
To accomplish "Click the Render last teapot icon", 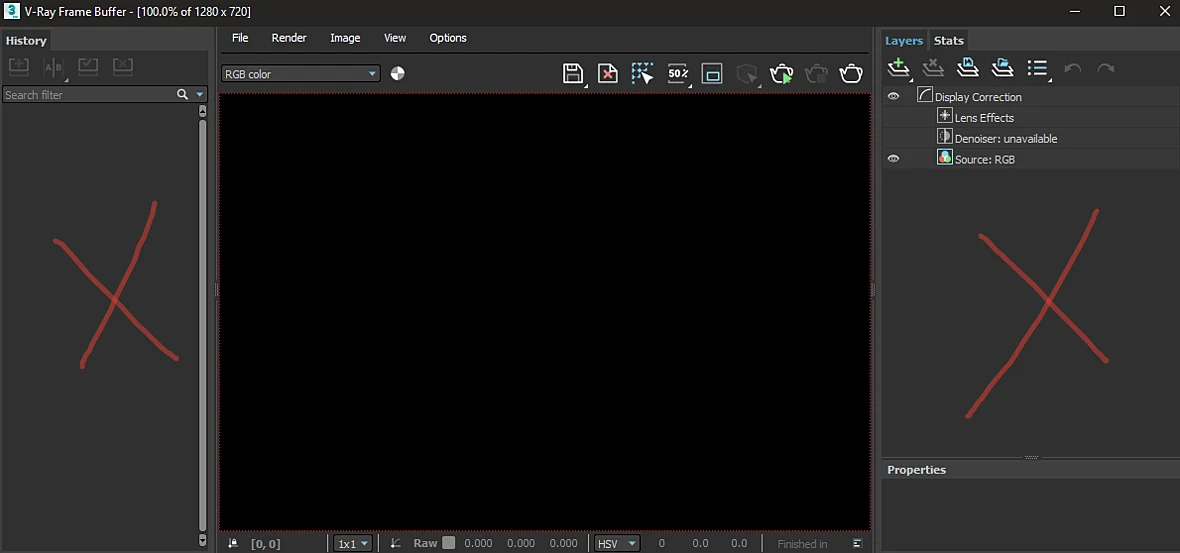I will tap(851, 73).
